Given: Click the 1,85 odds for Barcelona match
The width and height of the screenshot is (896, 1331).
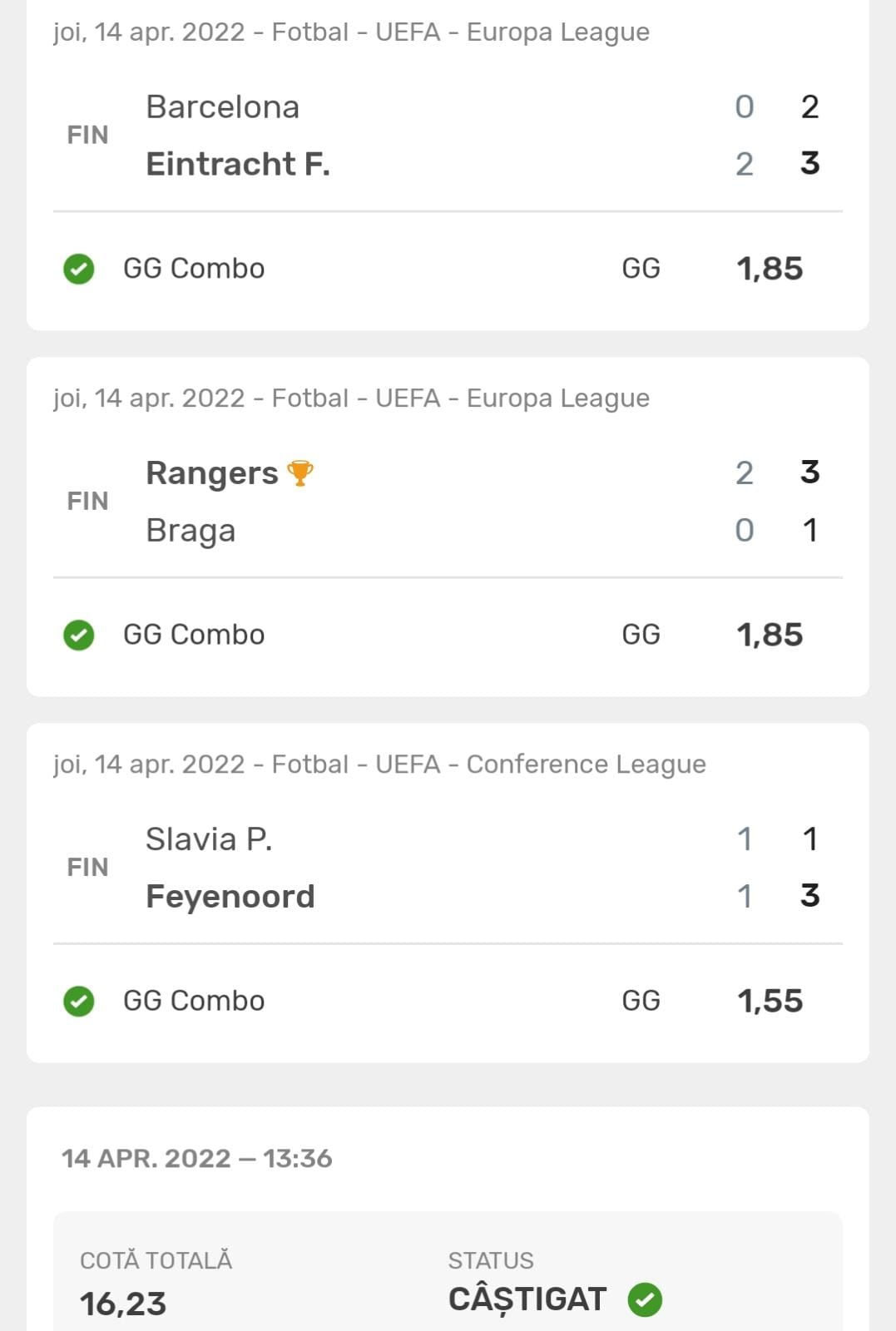Looking at the screenshot, I should tap(770, 269).
